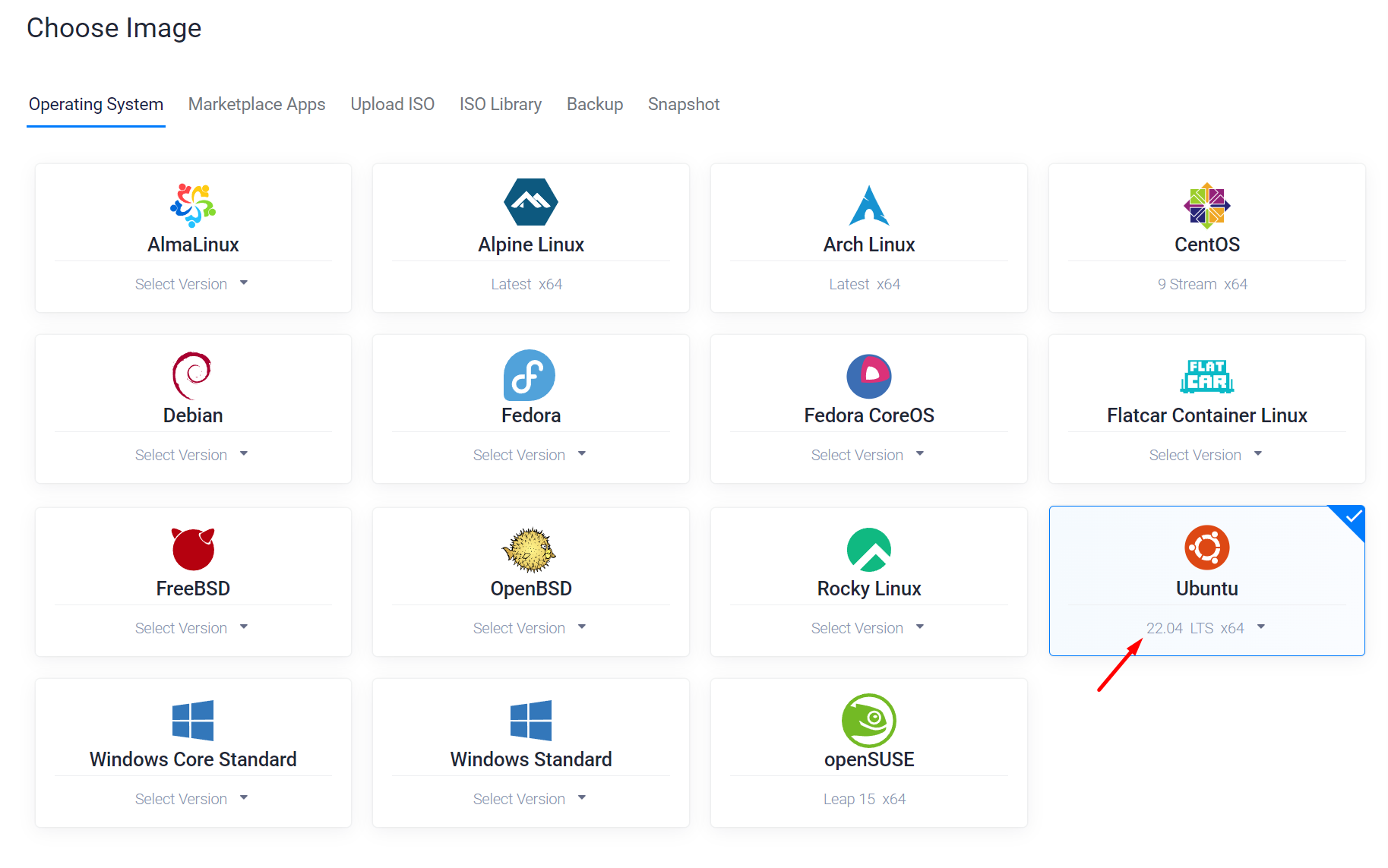Click CentOS 9 Stream x64 version
The image size is (1388, 868).
pyautogui.click(x=1203, y=284)
